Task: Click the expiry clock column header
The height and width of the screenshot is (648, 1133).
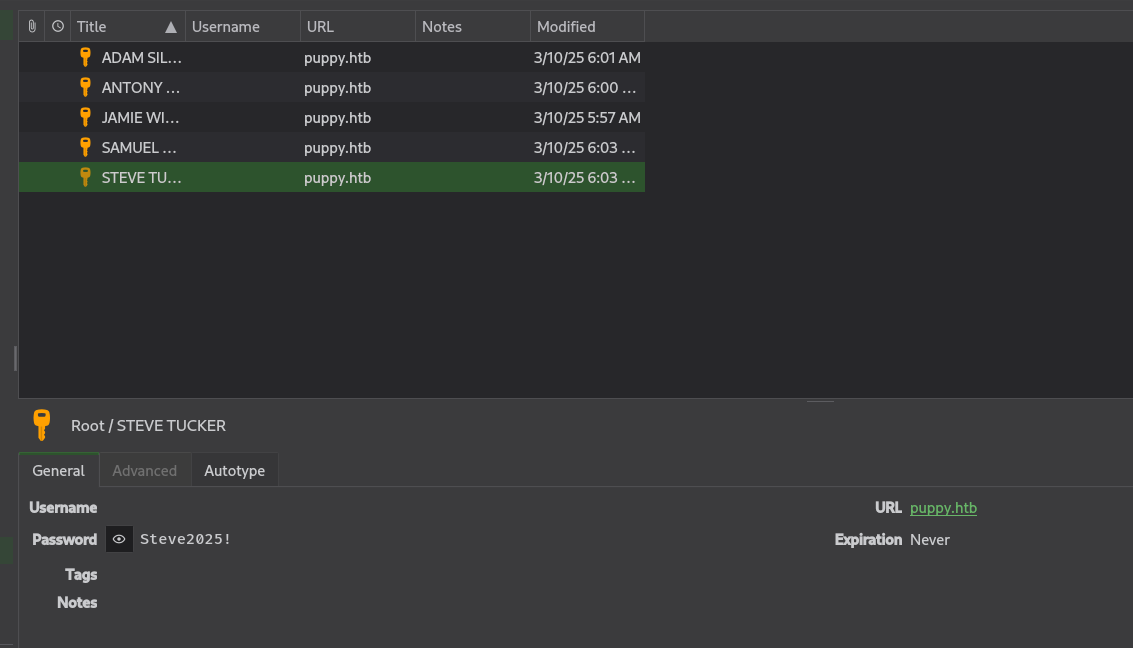Action: pos(58,27)
